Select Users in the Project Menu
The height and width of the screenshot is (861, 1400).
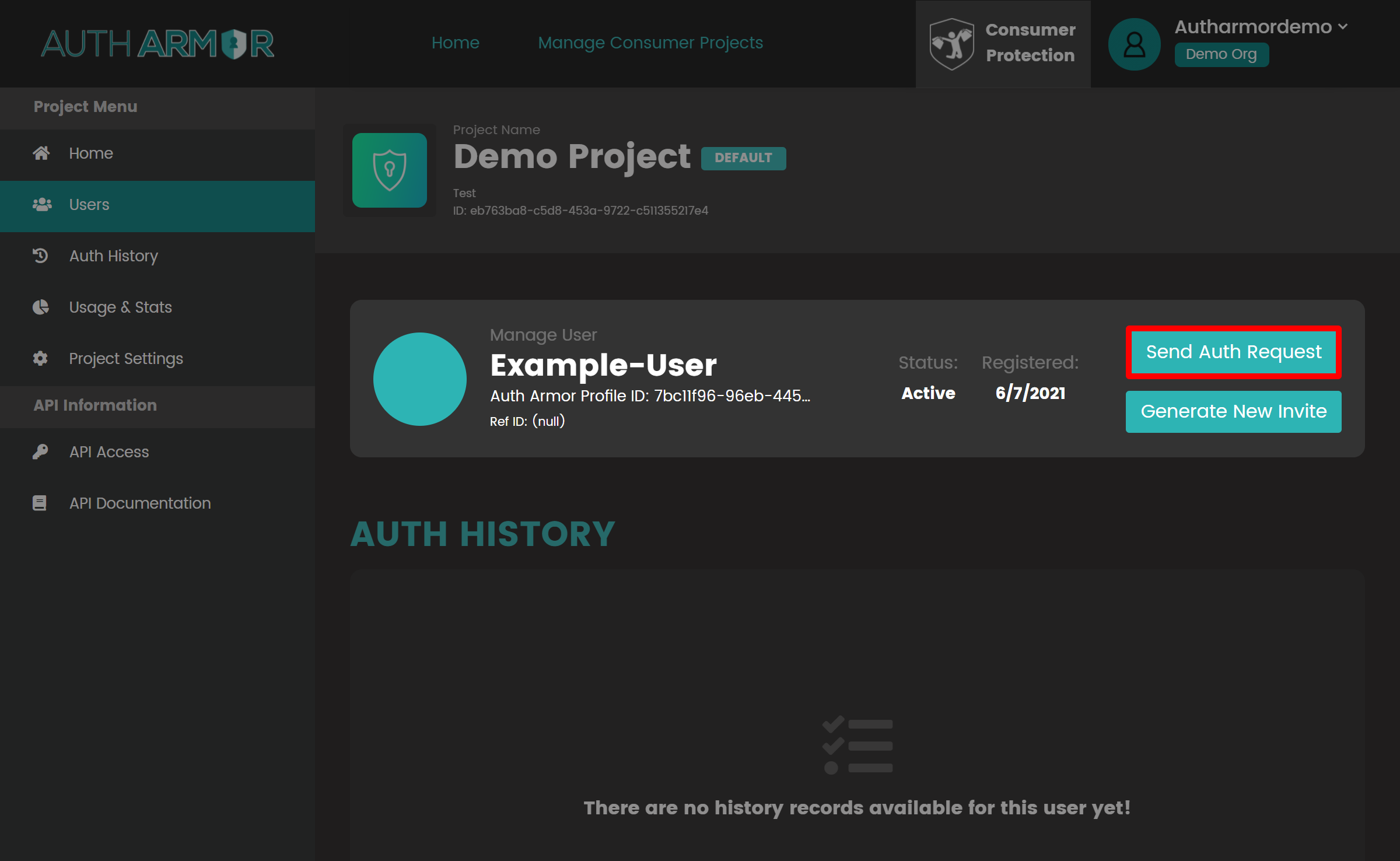pos(157,206)
